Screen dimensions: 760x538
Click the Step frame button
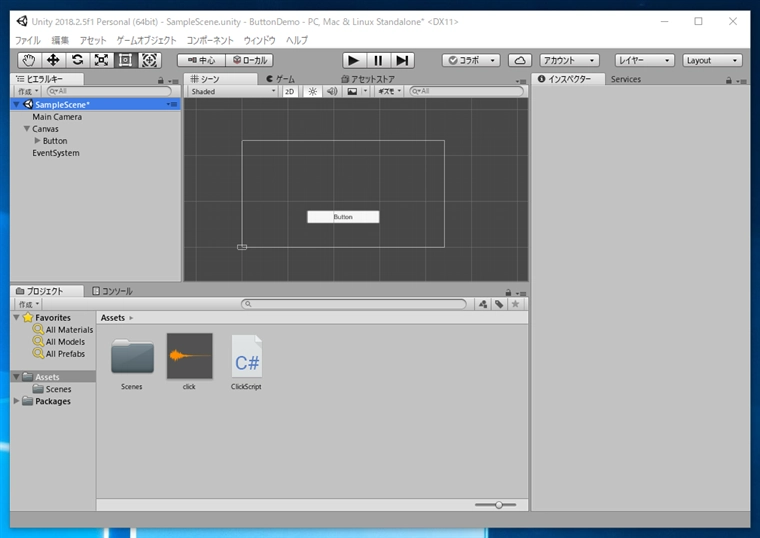(x=402, y=60)
